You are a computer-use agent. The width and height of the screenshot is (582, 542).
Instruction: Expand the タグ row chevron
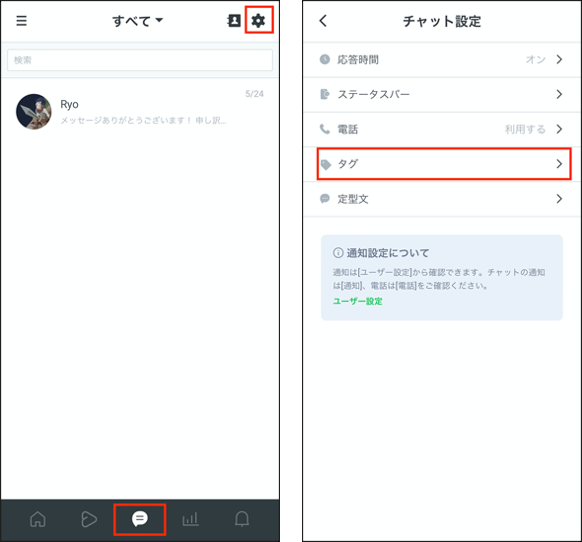point(559,164)
